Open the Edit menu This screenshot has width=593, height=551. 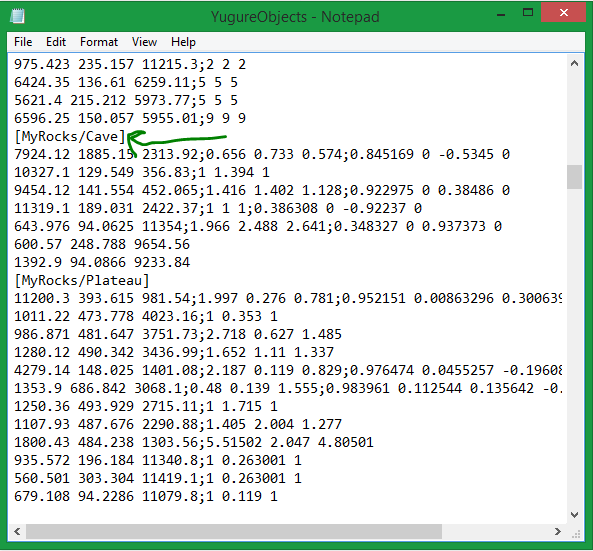click(56, 42)
